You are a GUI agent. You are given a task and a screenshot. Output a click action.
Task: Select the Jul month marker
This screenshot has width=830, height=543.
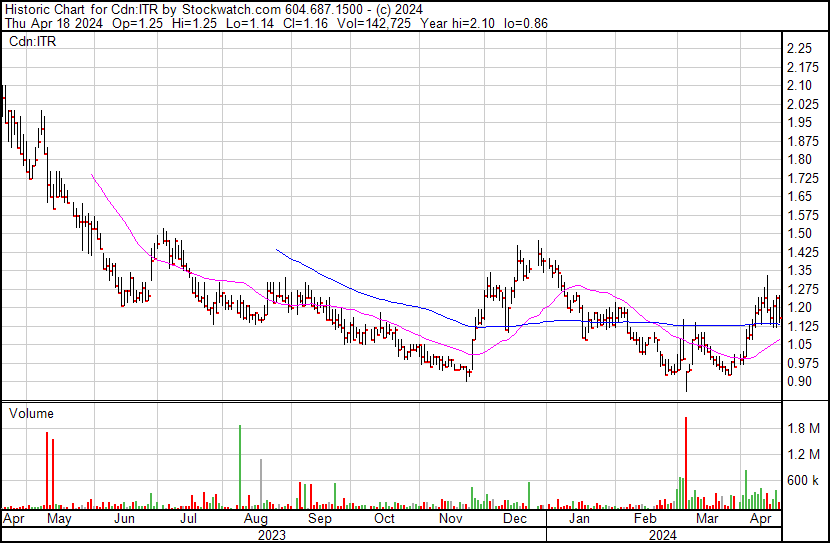[x=188, y=520]
